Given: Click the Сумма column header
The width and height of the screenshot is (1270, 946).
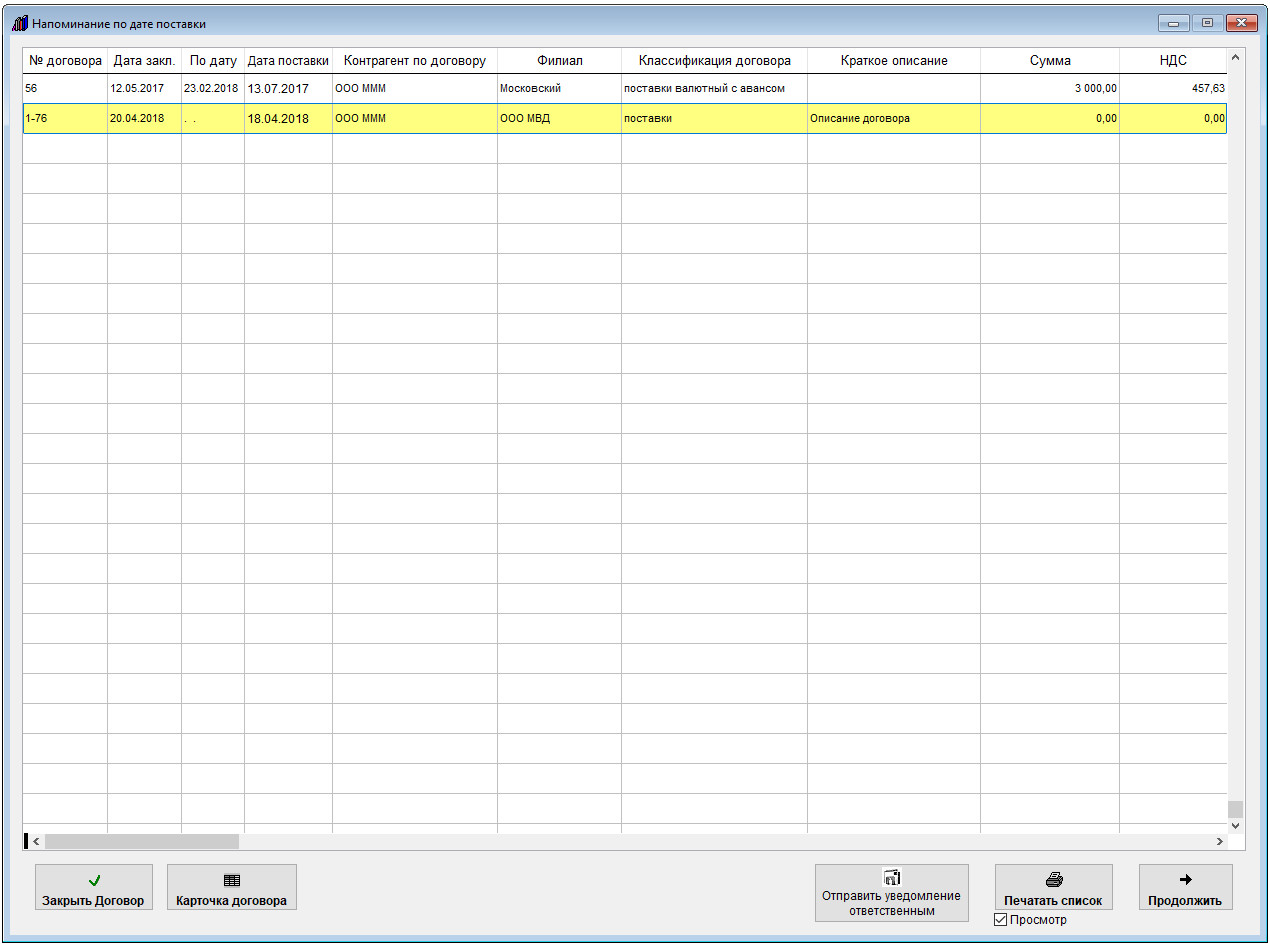Looking at the screenshot, I should coord(1050,61).
